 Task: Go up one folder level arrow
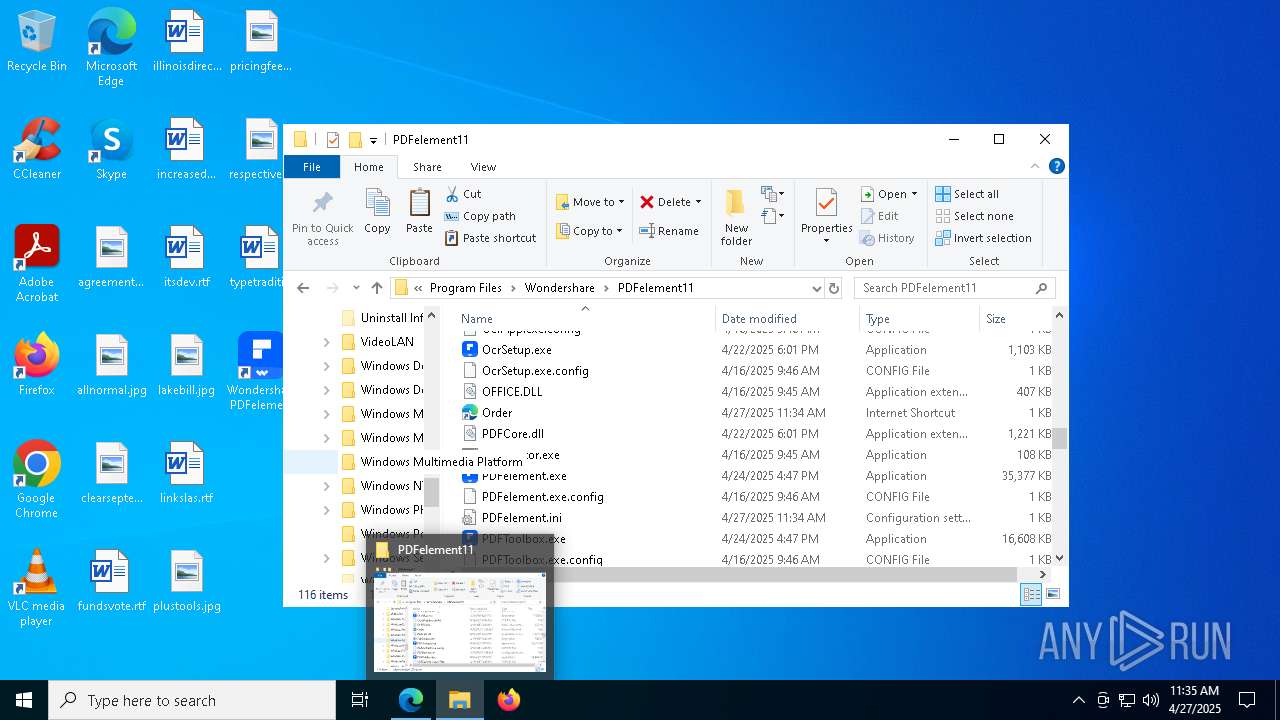point(376,288)
